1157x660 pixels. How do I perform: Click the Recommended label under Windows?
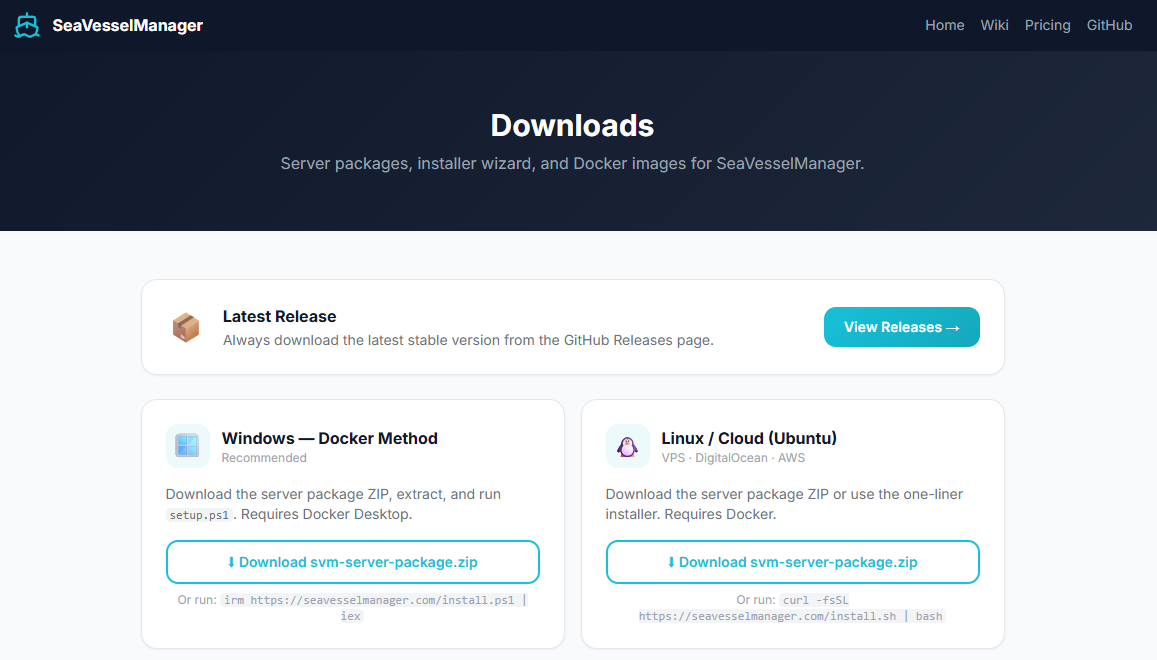[264, 458]
